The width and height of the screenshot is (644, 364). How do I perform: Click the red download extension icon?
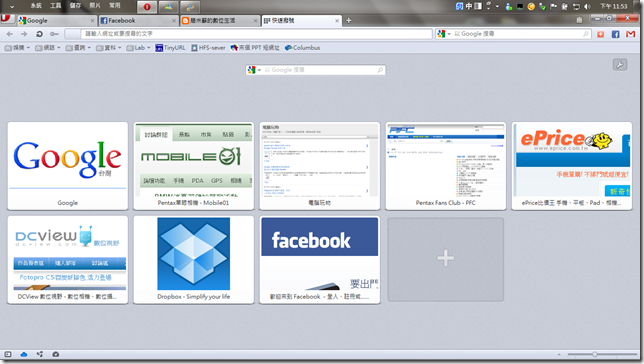coord(600,34)
